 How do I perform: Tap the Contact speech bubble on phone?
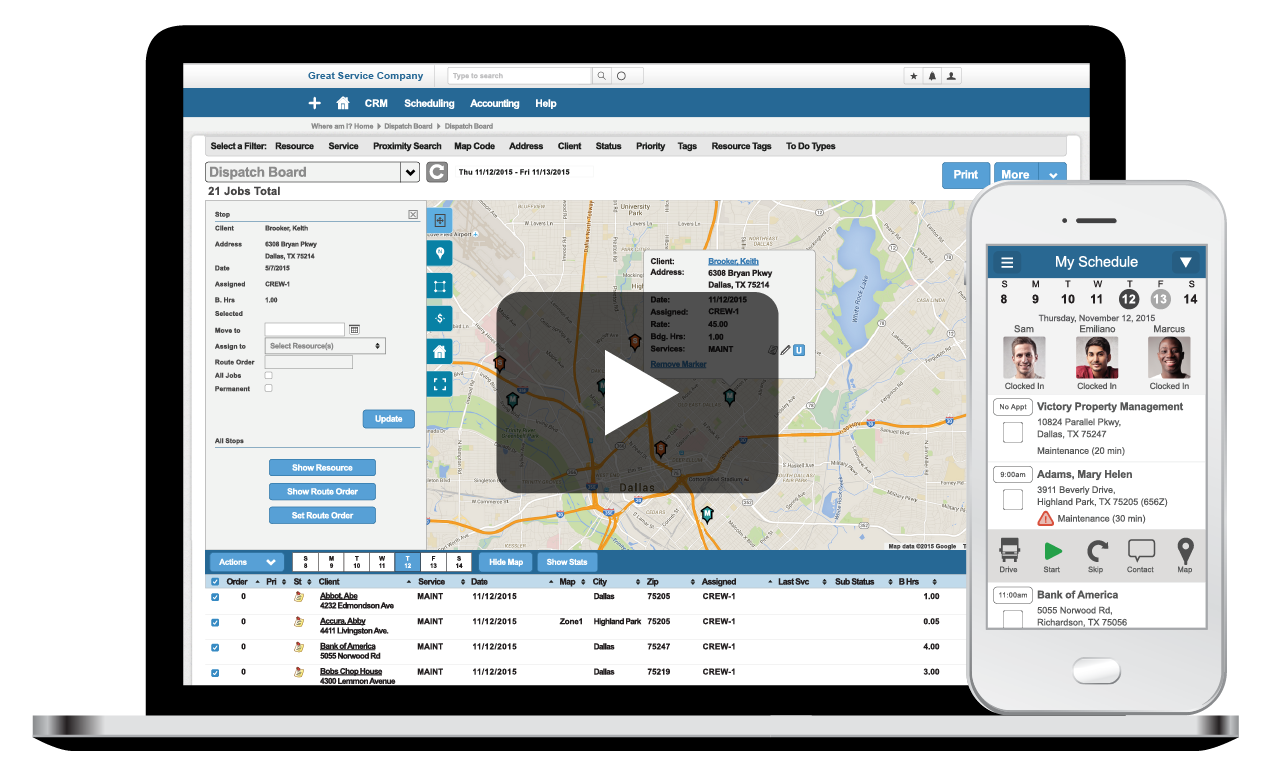coord(1141,550)
